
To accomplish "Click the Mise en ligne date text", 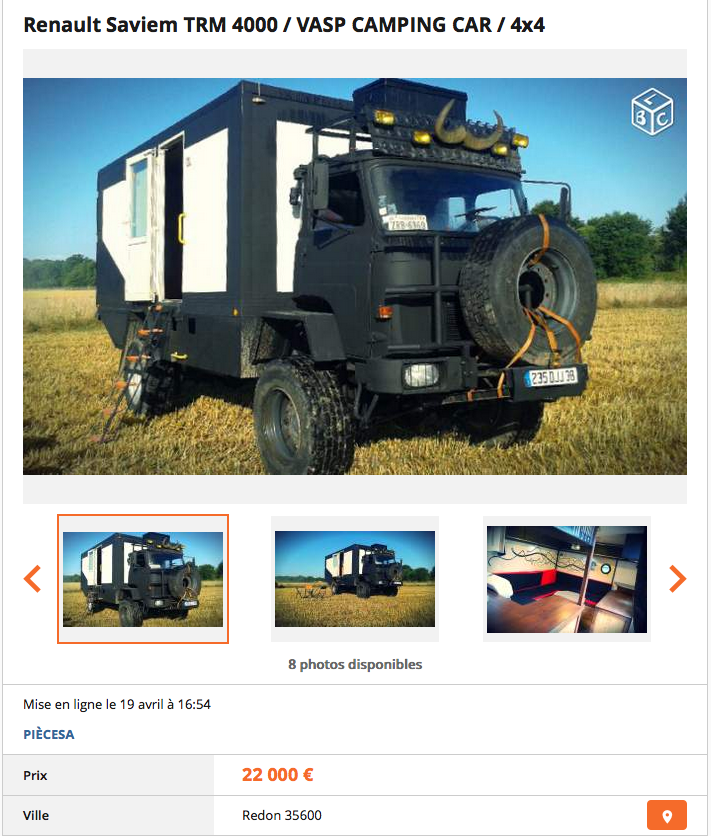I will pos(117,704).
